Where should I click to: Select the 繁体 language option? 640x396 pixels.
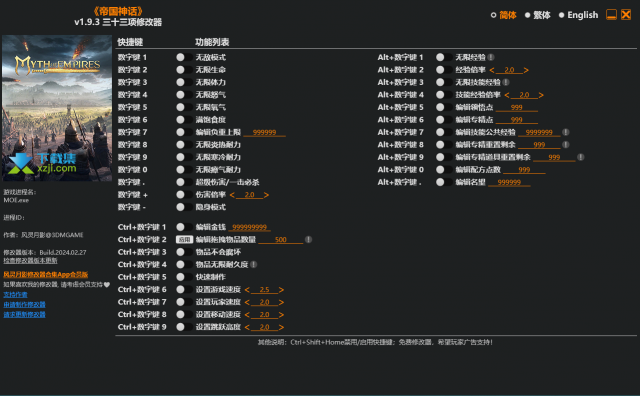(x=538, y=15)
